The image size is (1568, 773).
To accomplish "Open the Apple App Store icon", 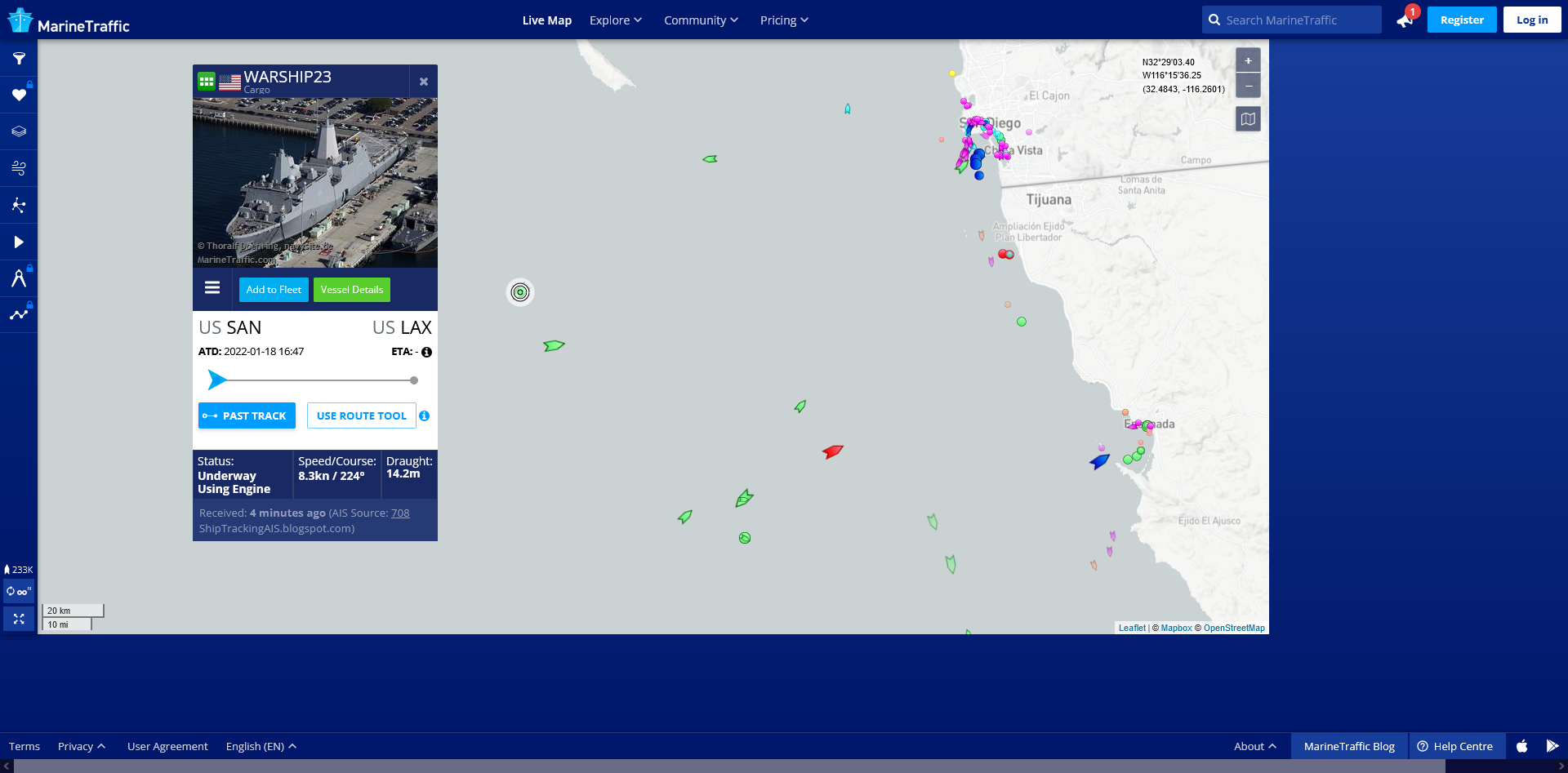I will point(1522,746).
